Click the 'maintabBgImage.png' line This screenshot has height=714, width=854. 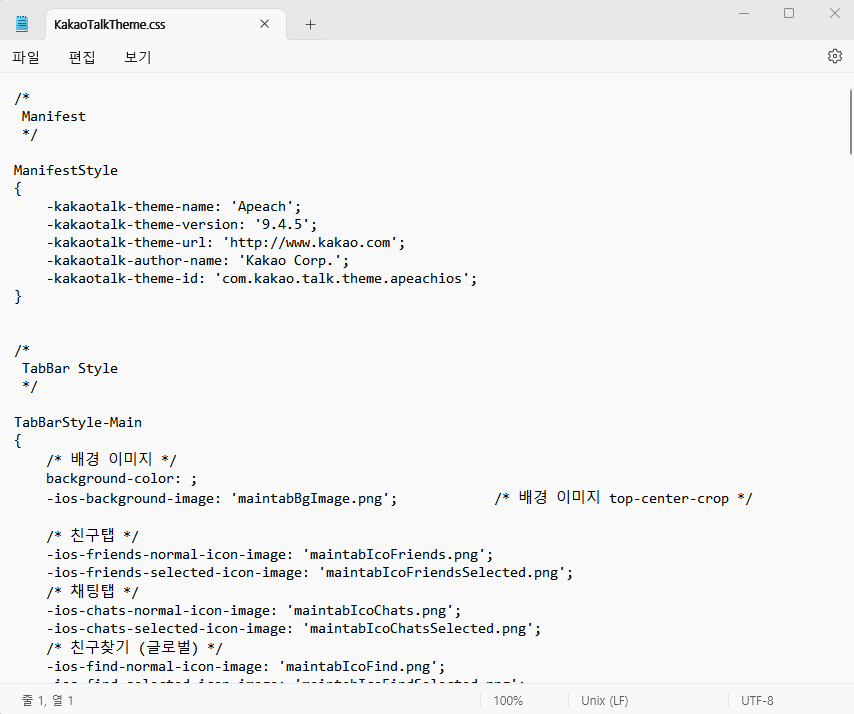tap(222, 498)
